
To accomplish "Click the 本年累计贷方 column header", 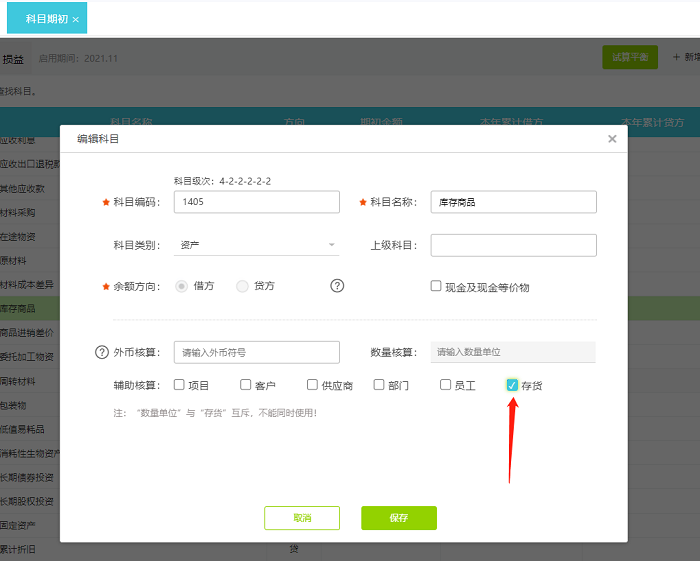I will point(652,122).
